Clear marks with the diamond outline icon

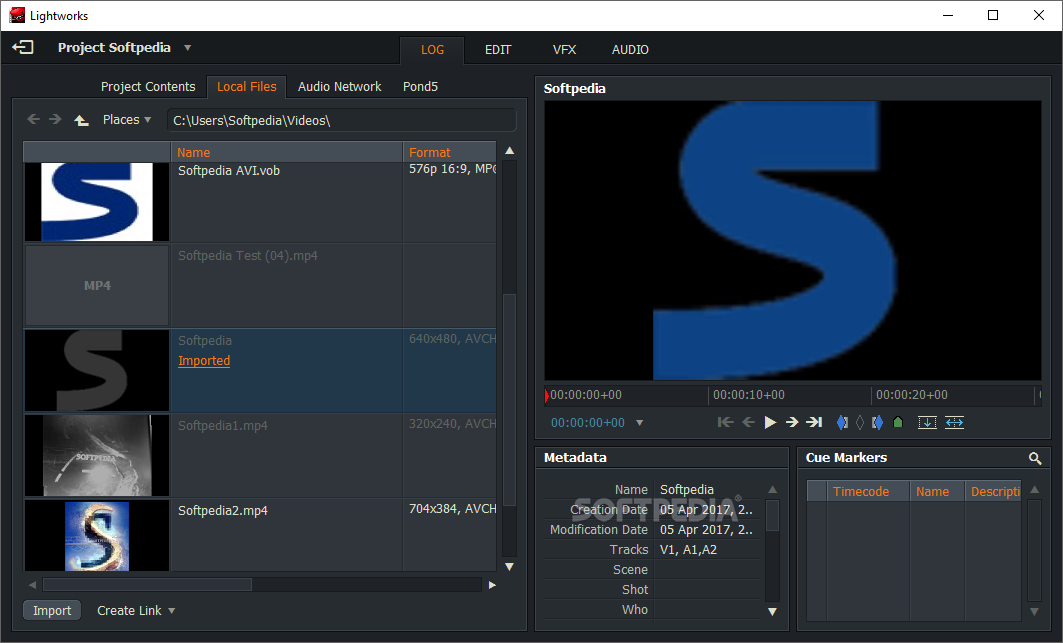click(x=860, y=423)
